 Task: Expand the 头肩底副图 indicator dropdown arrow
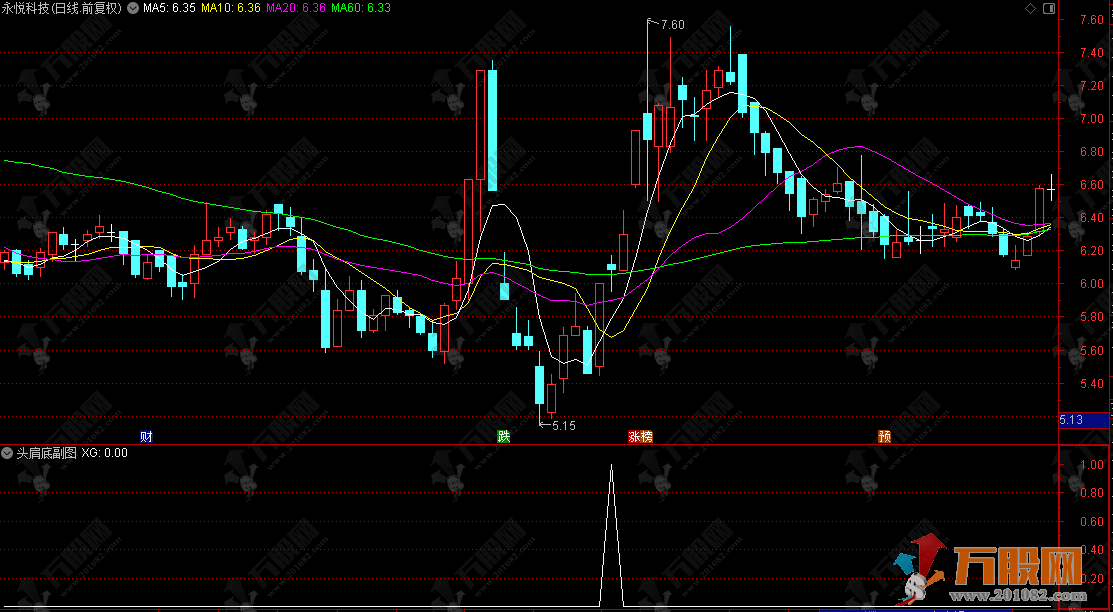[8, 453]
